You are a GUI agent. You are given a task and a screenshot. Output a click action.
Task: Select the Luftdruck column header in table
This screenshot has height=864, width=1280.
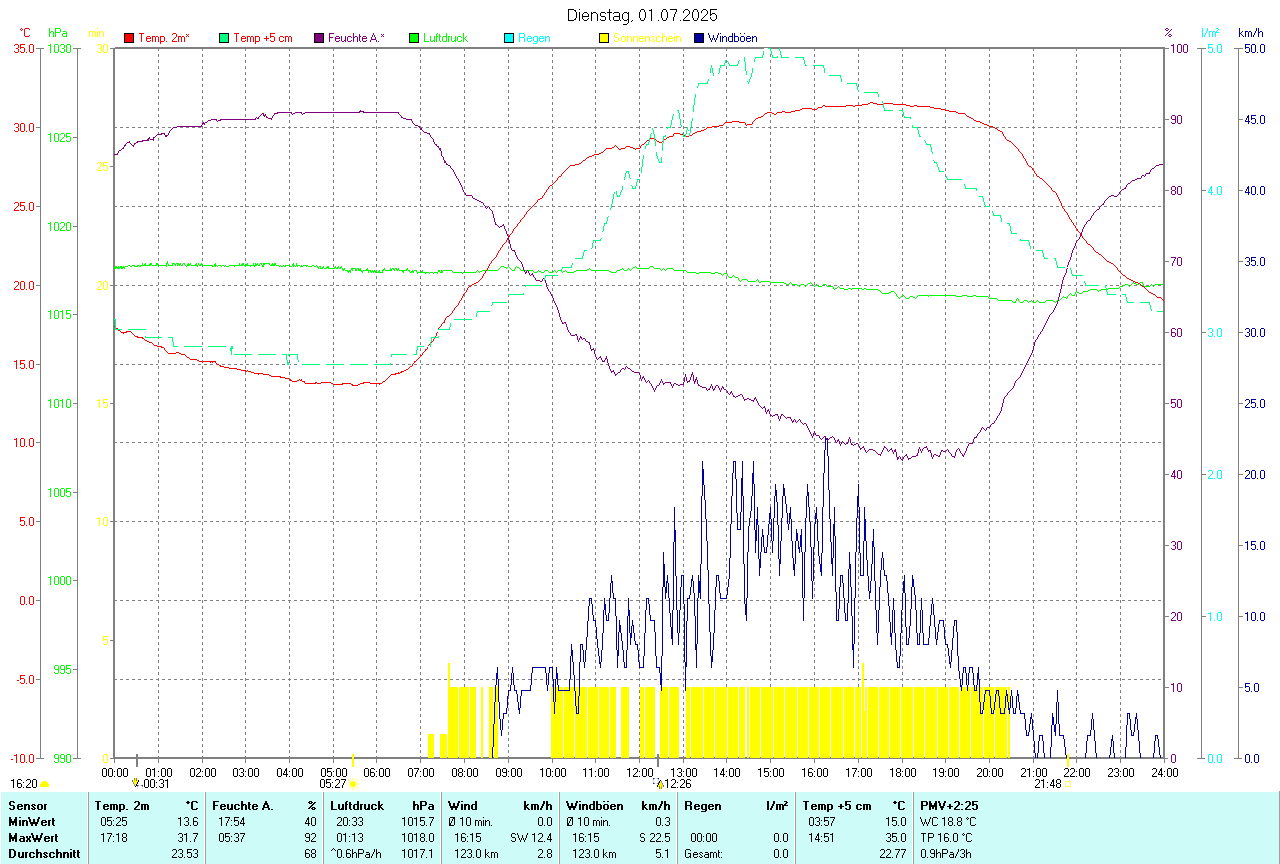[356, 805]
